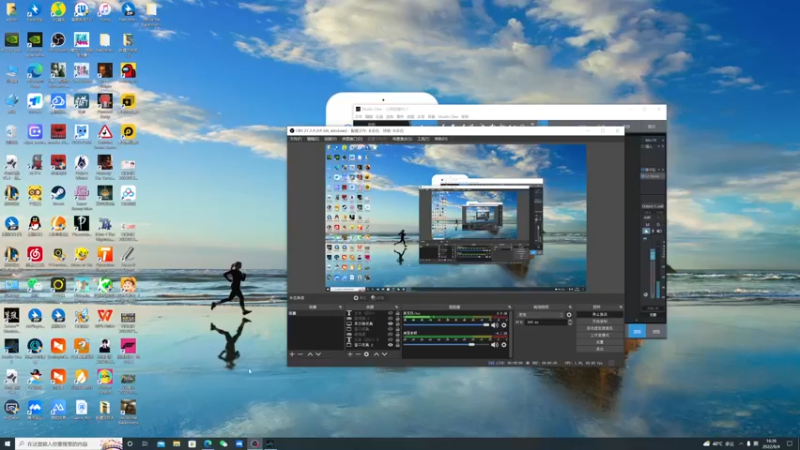The width and height of the screenshot is (800, 450).
Task: Open mixer settings gear for 麦克风/Aux channel
Action: (x=504, y=325)
